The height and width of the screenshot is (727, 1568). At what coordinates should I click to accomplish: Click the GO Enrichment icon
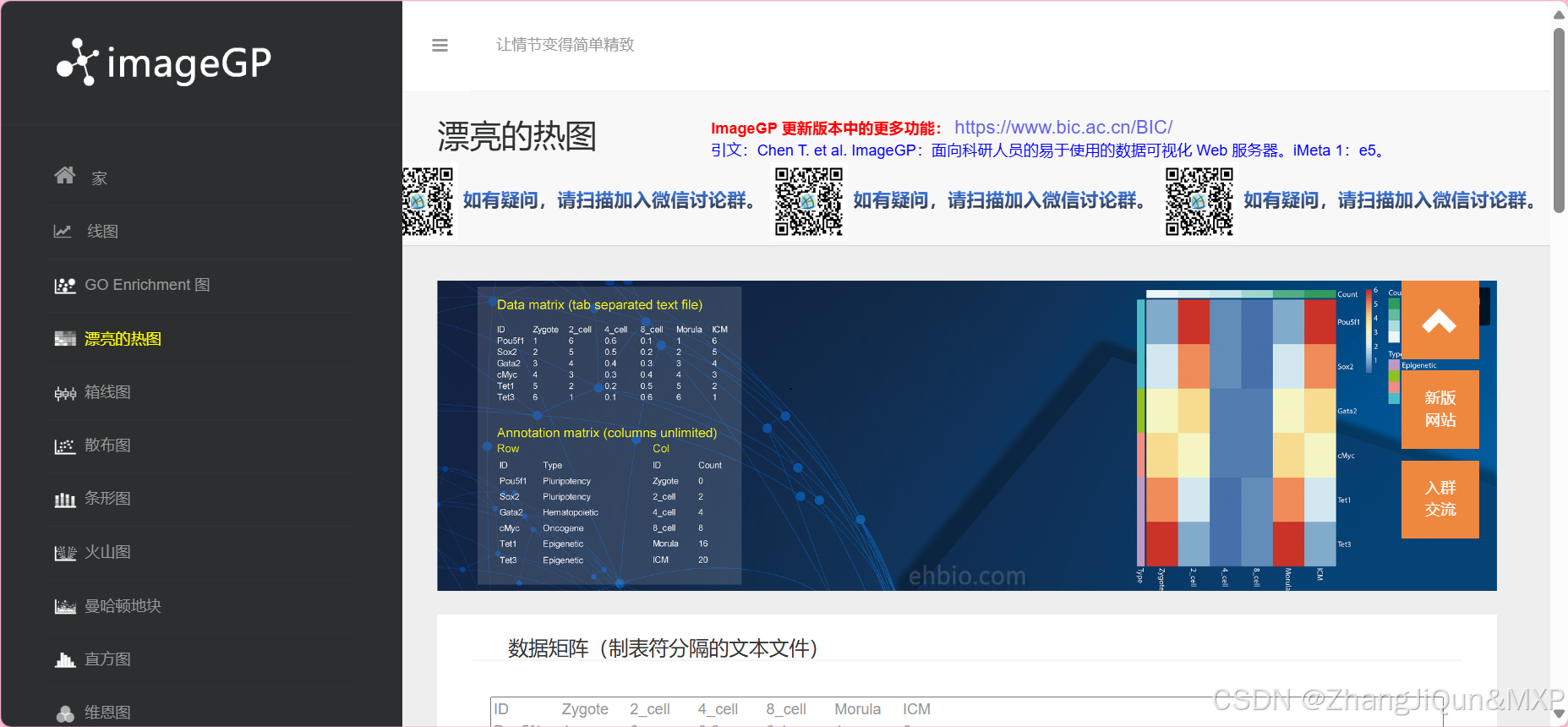pyautogui.click(x=65, y=286)
